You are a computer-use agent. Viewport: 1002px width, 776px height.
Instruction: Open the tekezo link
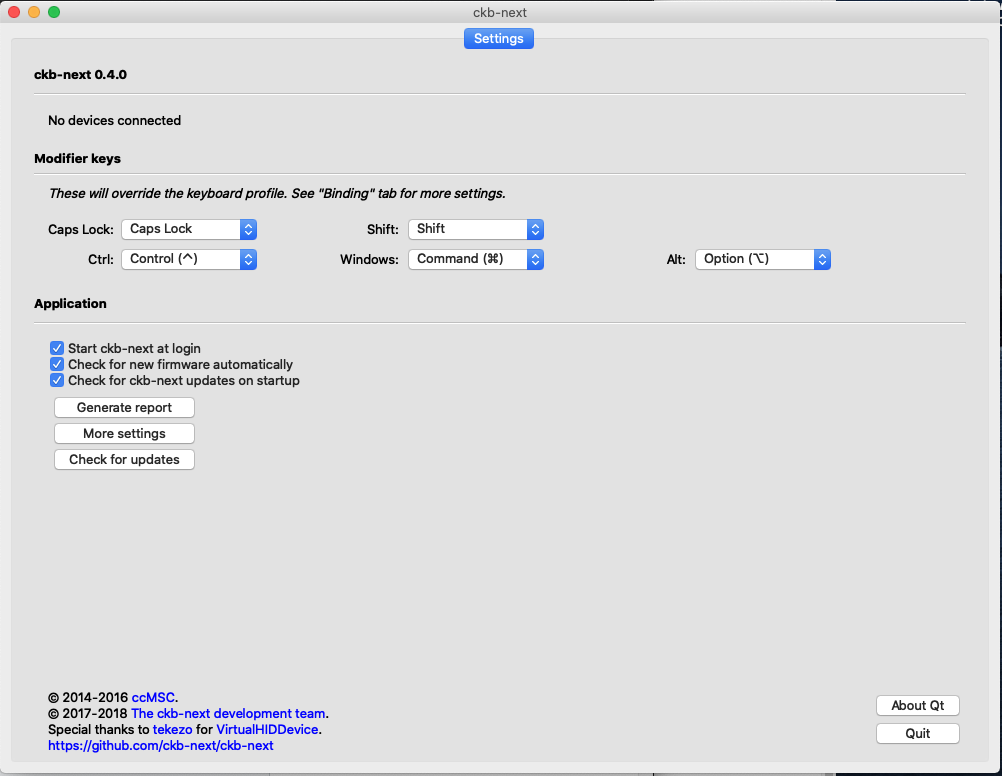pos(173,729)
